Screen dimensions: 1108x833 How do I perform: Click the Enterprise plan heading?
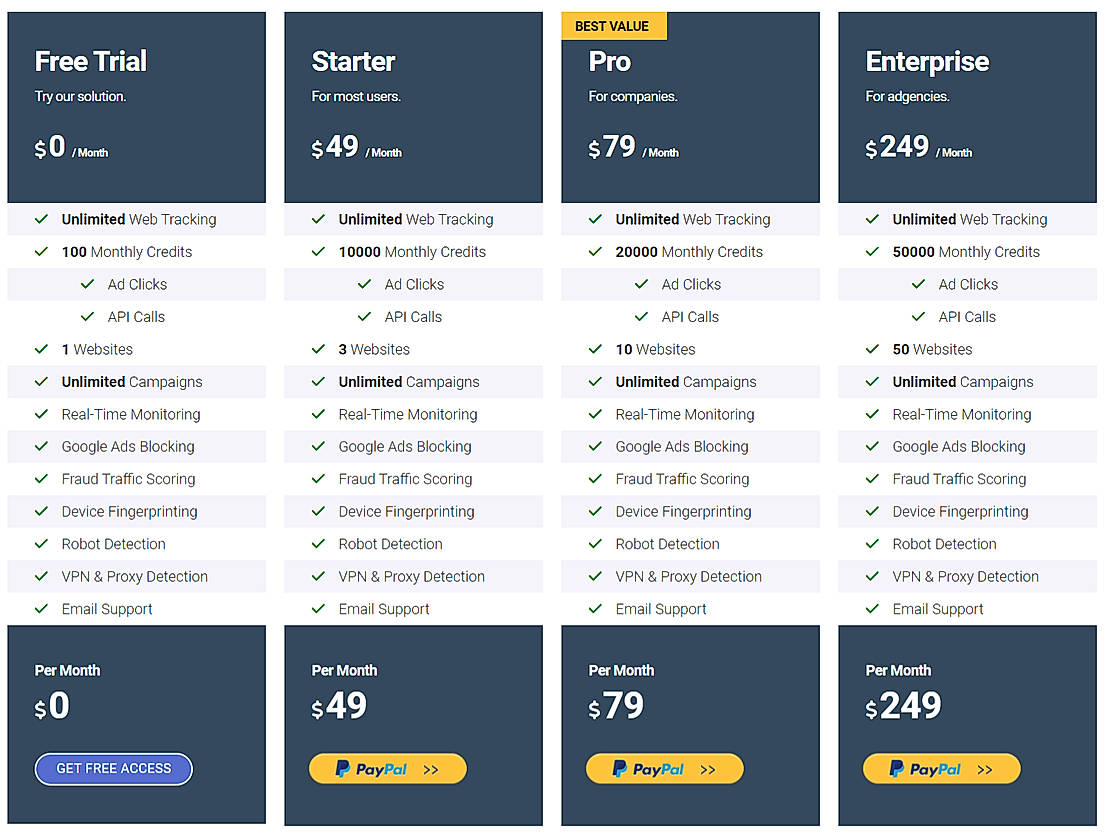(927, 61)
